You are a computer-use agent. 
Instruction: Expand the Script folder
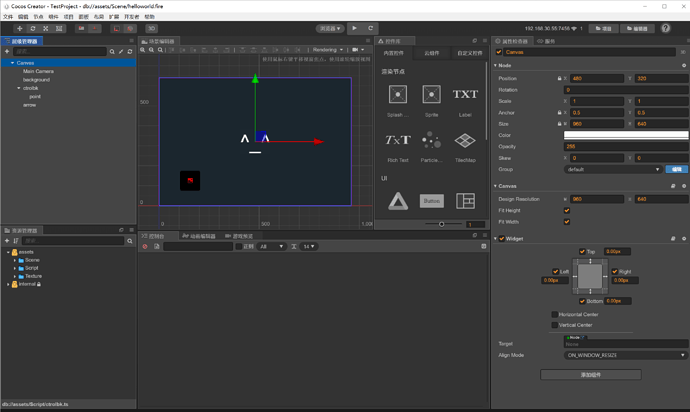pos(15,268)
